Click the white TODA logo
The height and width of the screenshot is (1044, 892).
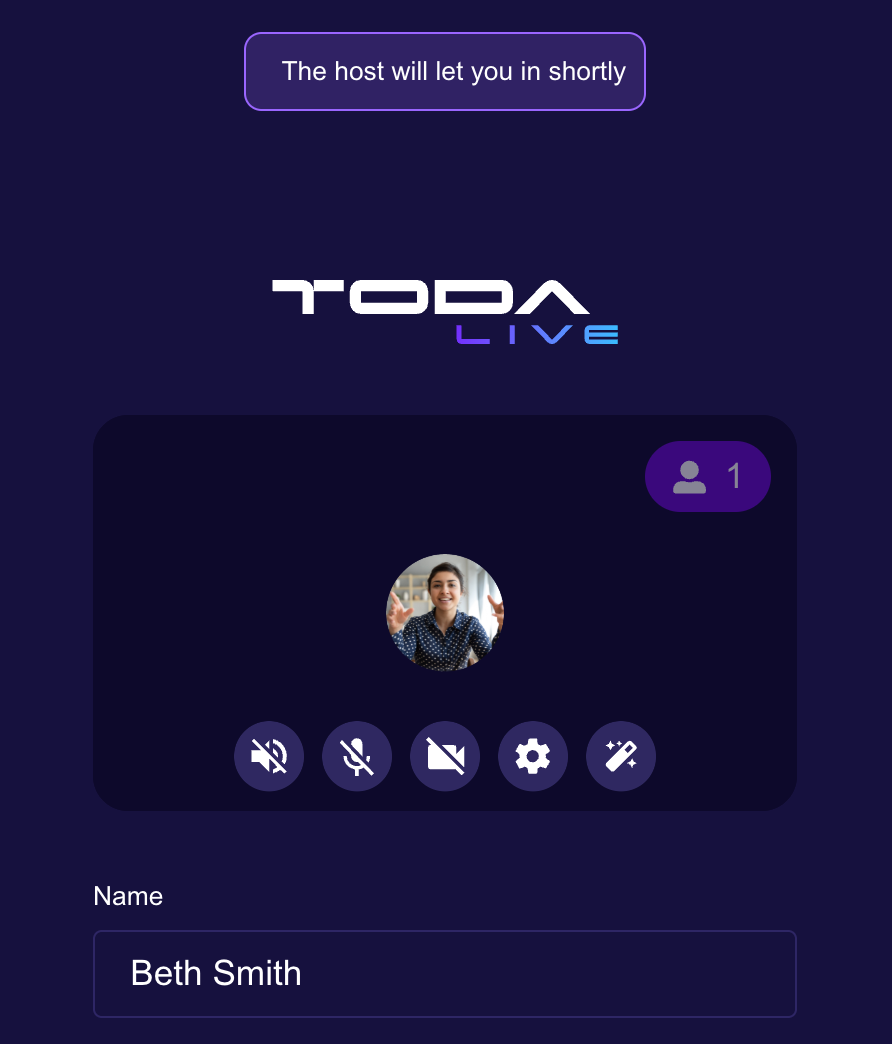(430, 297)
